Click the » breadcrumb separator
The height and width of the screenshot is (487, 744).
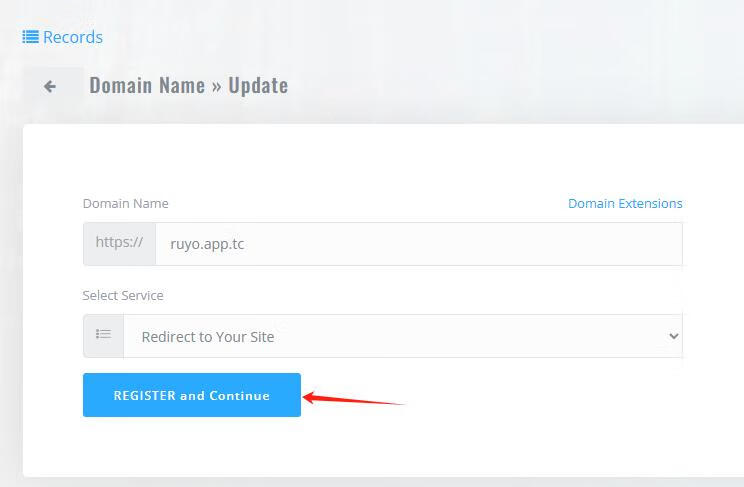click(x=216, y=86)
